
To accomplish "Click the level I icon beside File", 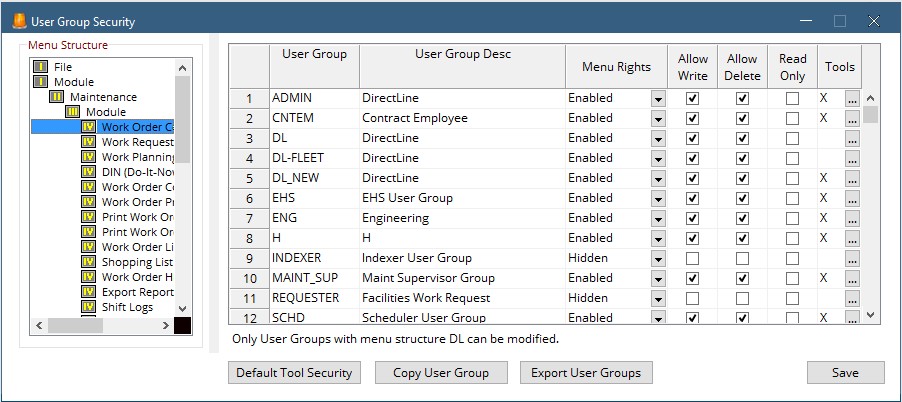I will point(41,67).
